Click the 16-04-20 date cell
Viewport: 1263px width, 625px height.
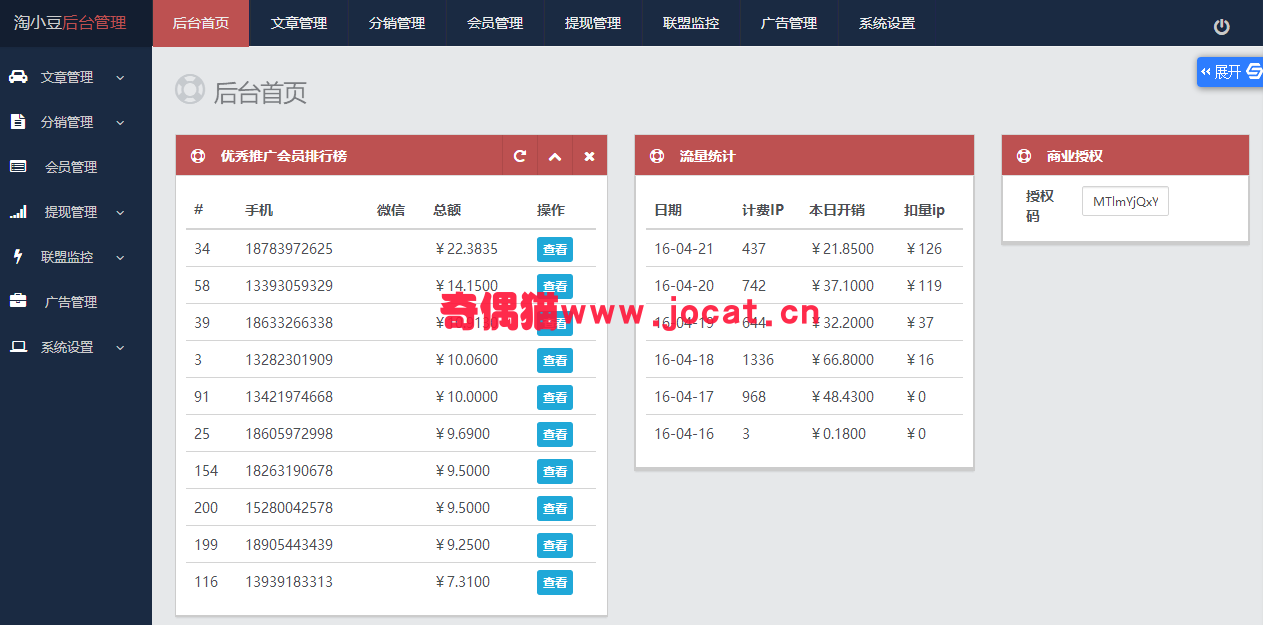pyautogui.click(x=684, y=285)
